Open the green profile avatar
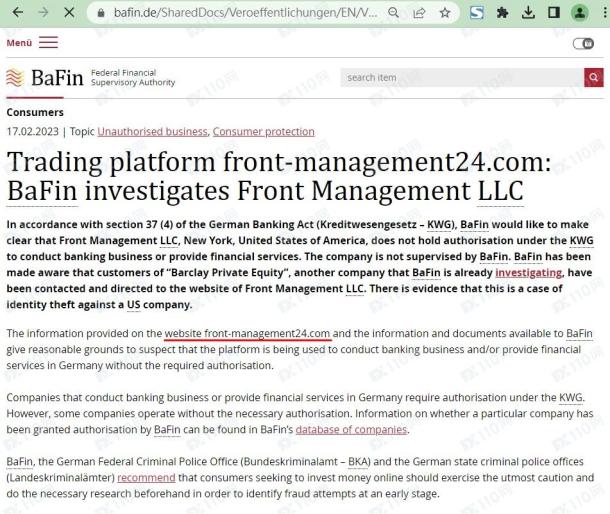The width and height of the screenshot is (610, 514). click(579, 13)
